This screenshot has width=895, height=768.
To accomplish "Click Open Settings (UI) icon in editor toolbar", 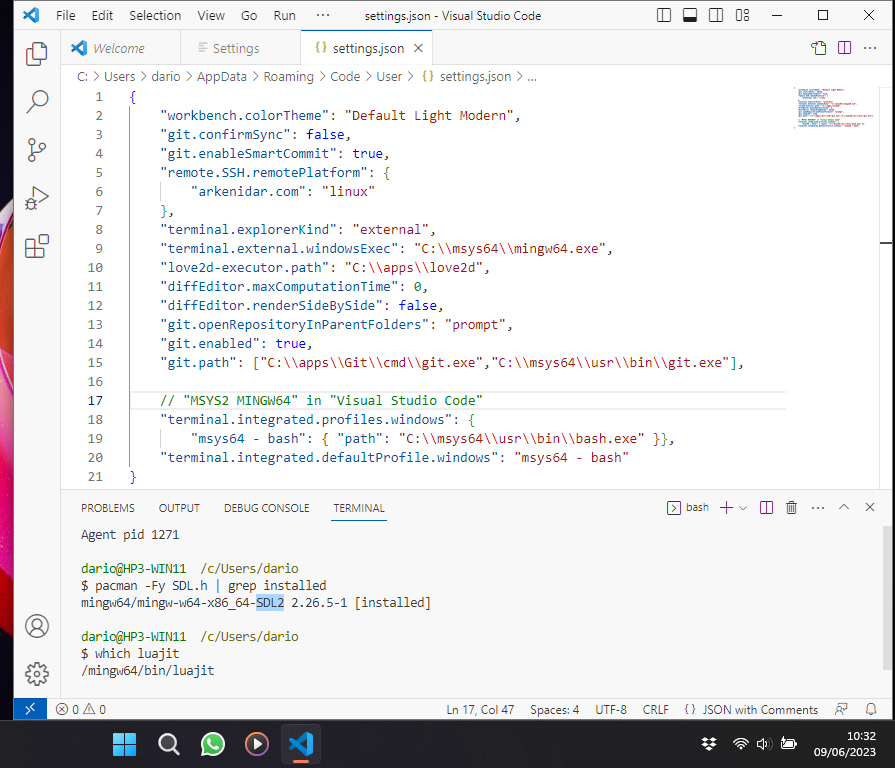I will point(819,48).
